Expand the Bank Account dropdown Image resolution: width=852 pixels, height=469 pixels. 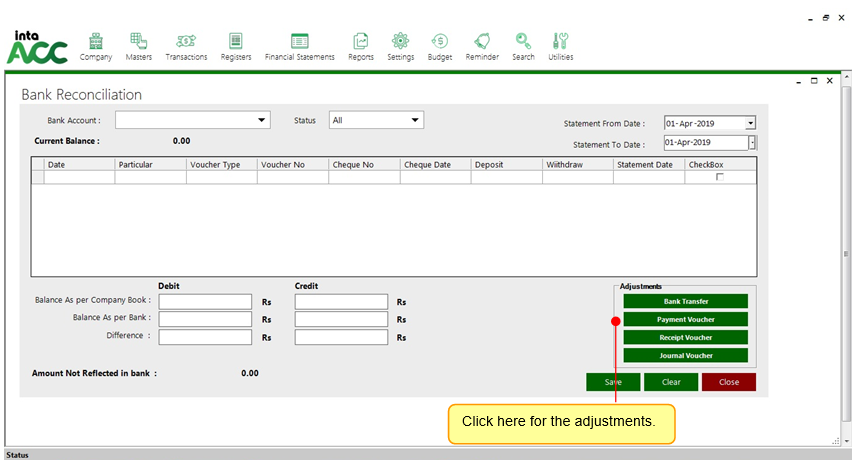[x=263, y=121]
